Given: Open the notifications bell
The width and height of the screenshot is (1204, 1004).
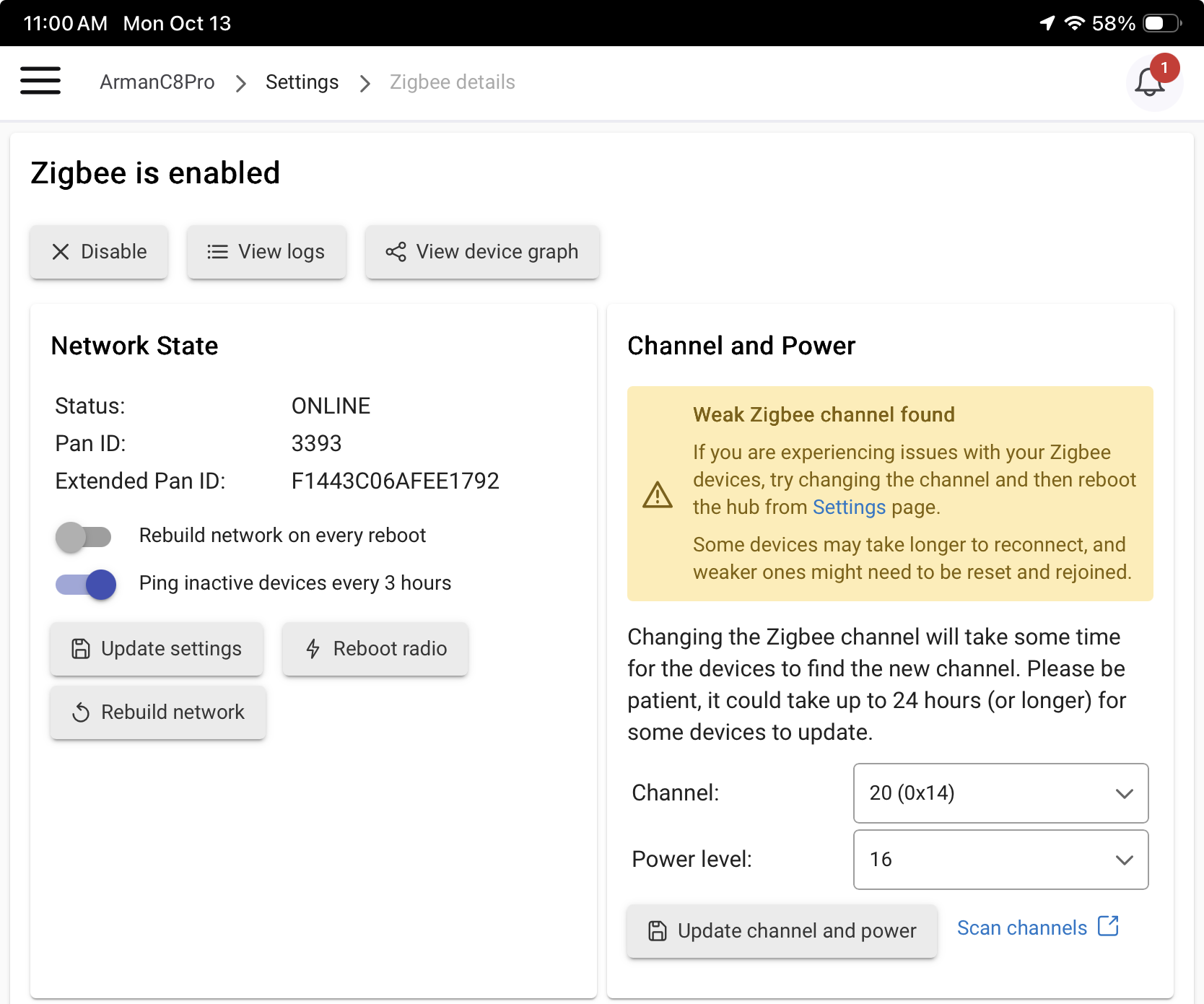Looking at the screenshot, I should coord(1150,82).
